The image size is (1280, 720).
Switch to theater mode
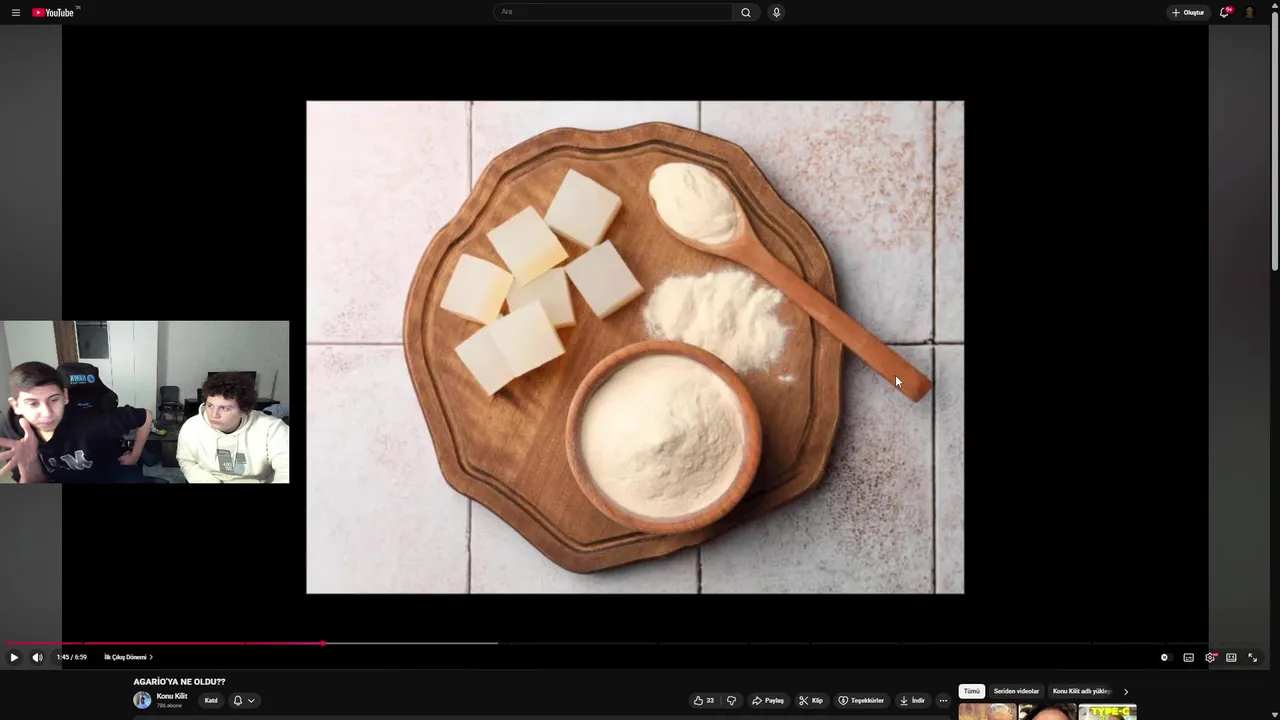point(1231,657)
